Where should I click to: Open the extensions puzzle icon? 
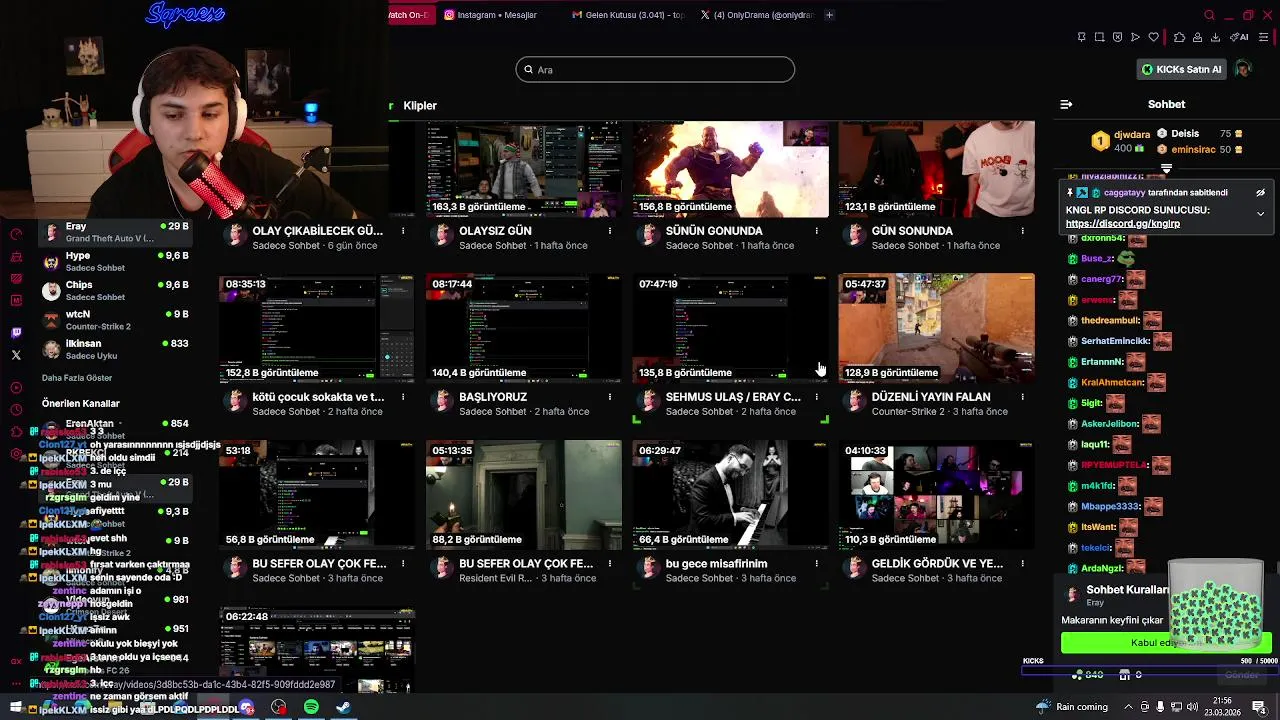tap(1179, 37)
